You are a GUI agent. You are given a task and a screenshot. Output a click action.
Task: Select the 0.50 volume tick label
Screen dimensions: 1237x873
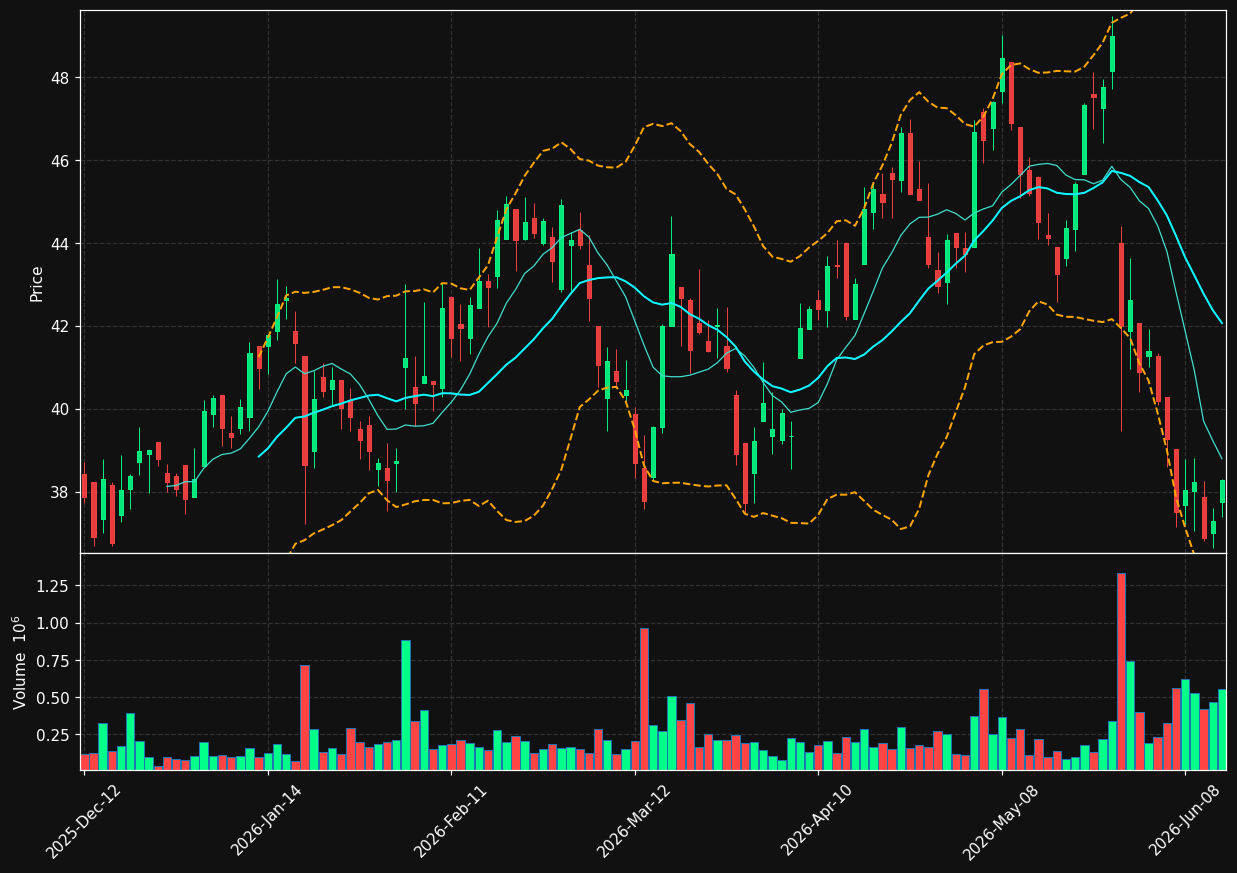click(x=55, y=698)
